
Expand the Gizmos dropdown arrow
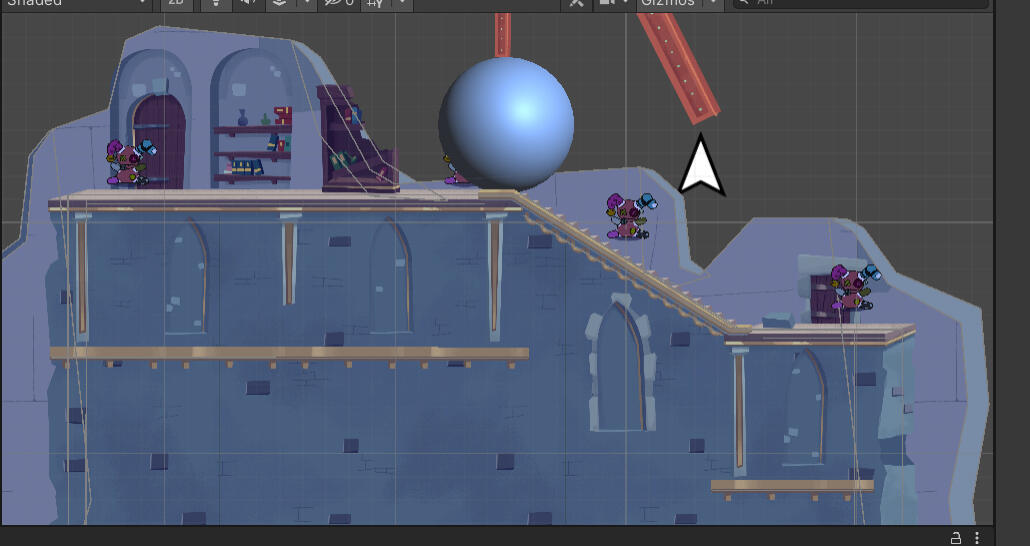click(x=711, y=3)
